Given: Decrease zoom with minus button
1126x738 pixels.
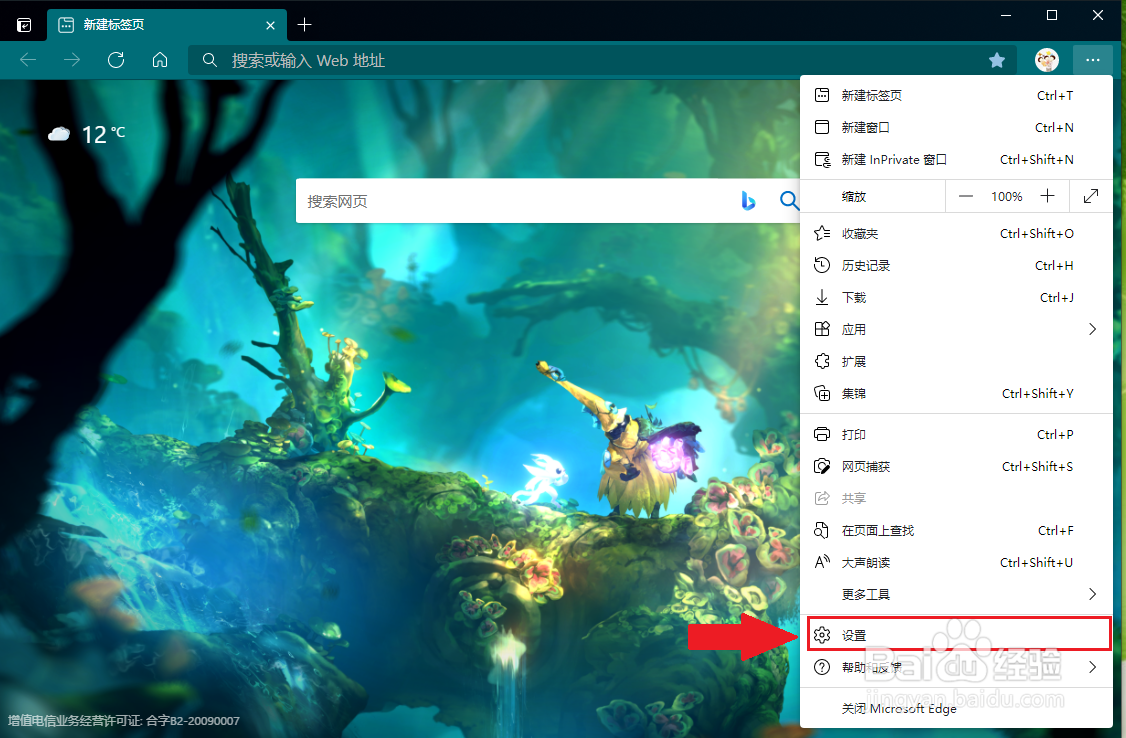Looking at the screenshot, I should [x=966, y=197].
